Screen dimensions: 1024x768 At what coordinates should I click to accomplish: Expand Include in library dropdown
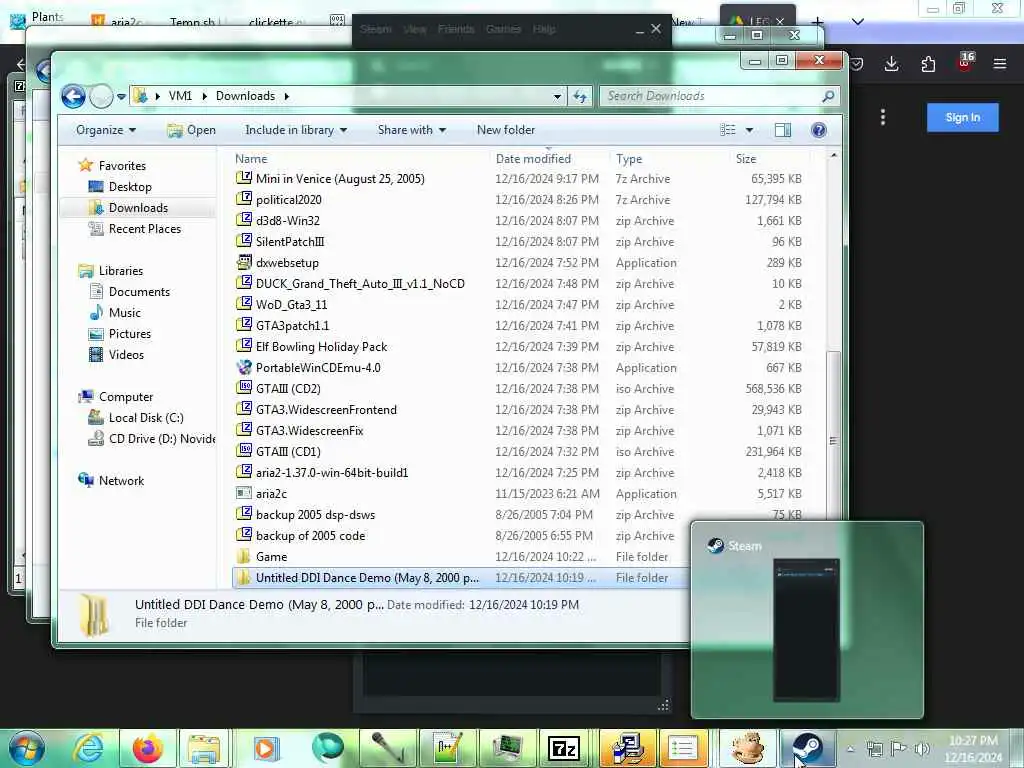(296, 130)
